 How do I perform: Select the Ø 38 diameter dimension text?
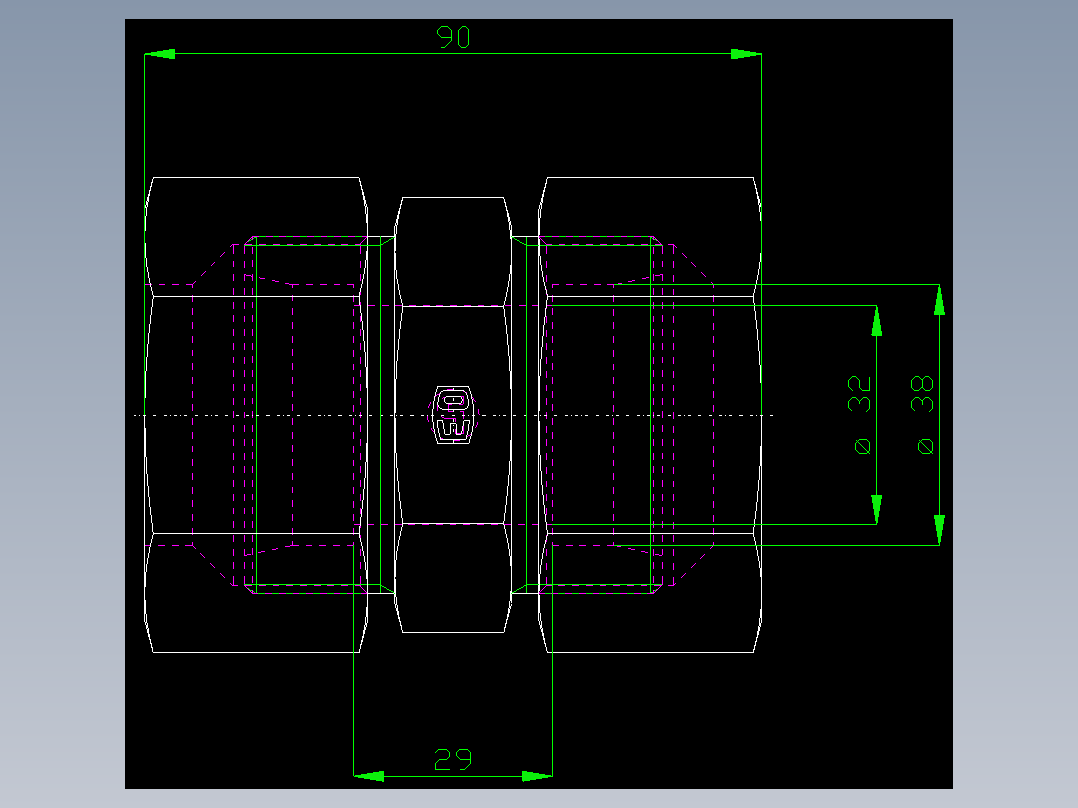(x=923, y=415)
